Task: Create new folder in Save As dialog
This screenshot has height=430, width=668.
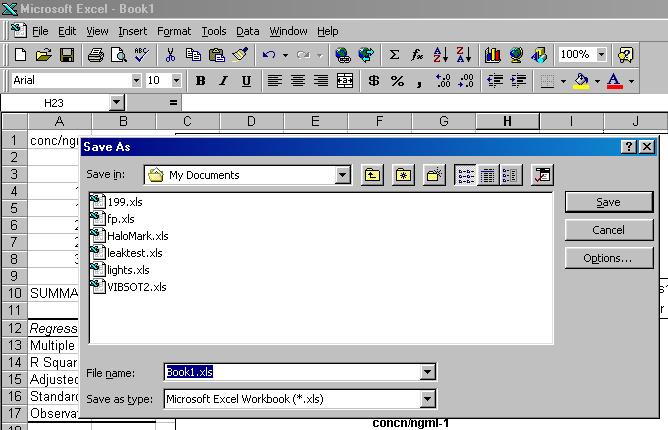Action: pyautogui.click(x=434, y=175)
